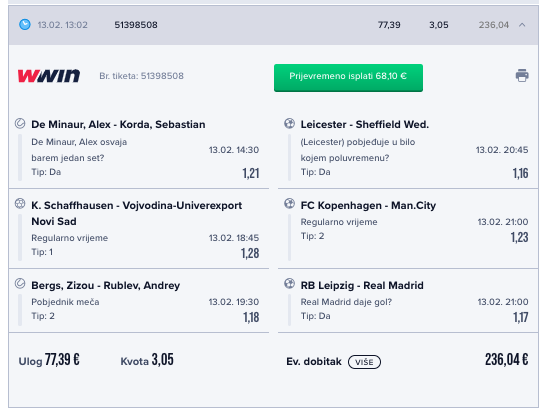Click the Br. tiketa: 51398508 label
Screen dimensions: 544x415
coord(141,76)
